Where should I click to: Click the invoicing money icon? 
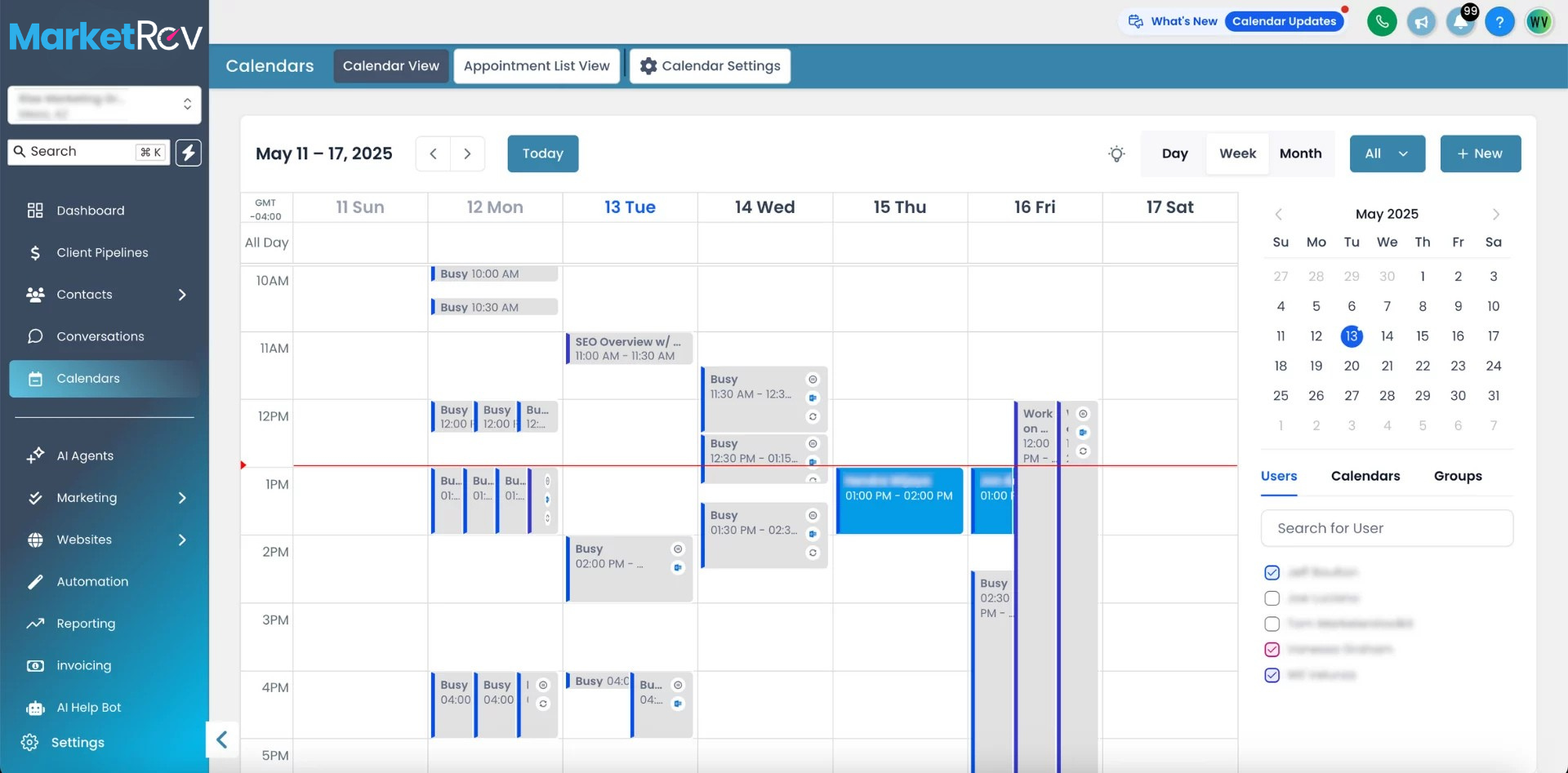click(35, 666)
